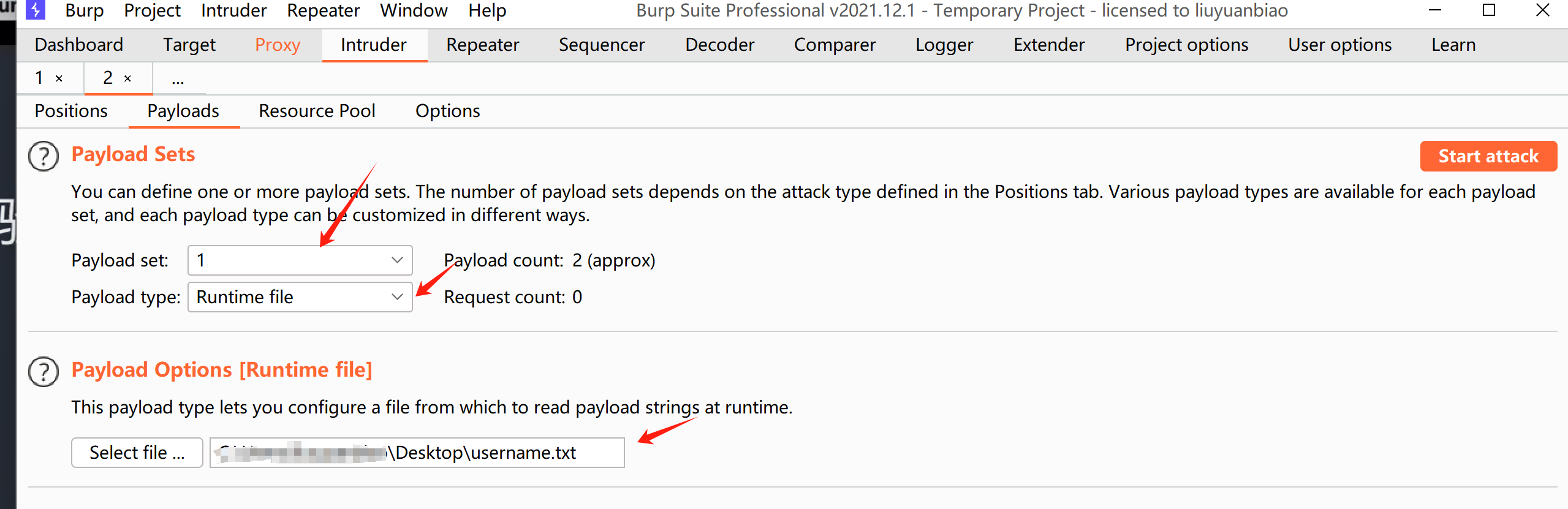This screenshot has width=1568, height=509.
Task: Close Intruder attack tab 1
Action: pos(59,78)
